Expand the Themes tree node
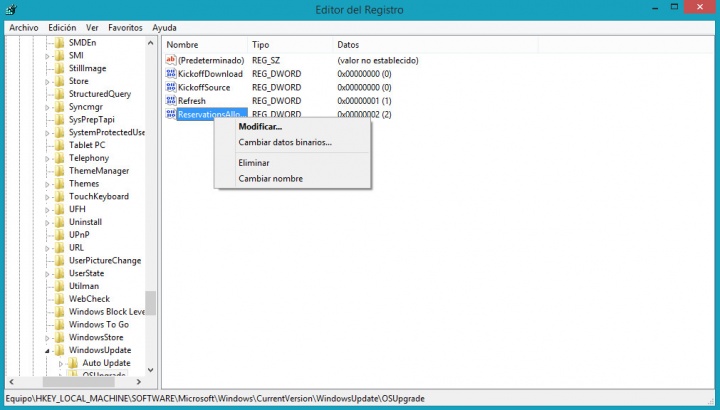This screenshot has height=410, width=720. coord(47,184)
